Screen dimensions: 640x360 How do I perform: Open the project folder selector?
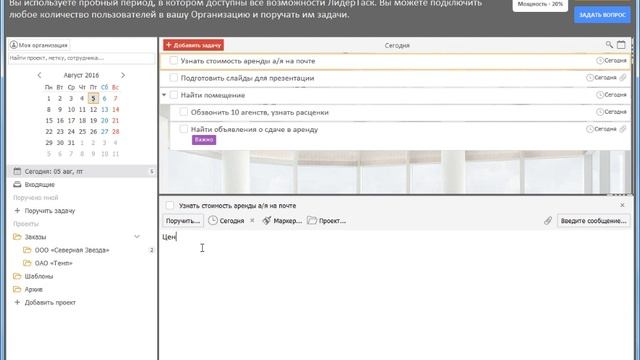click(x=327, y=220)
